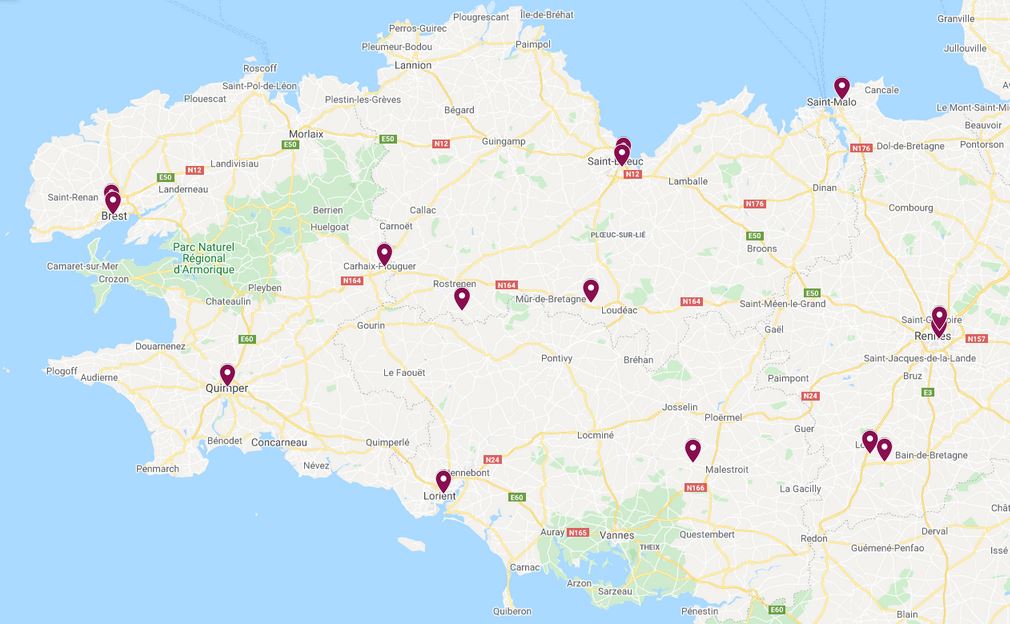Select the map pin on Quimper
Image resolution: width=1010 pixels, height=624 pixels.
[227, 374]
